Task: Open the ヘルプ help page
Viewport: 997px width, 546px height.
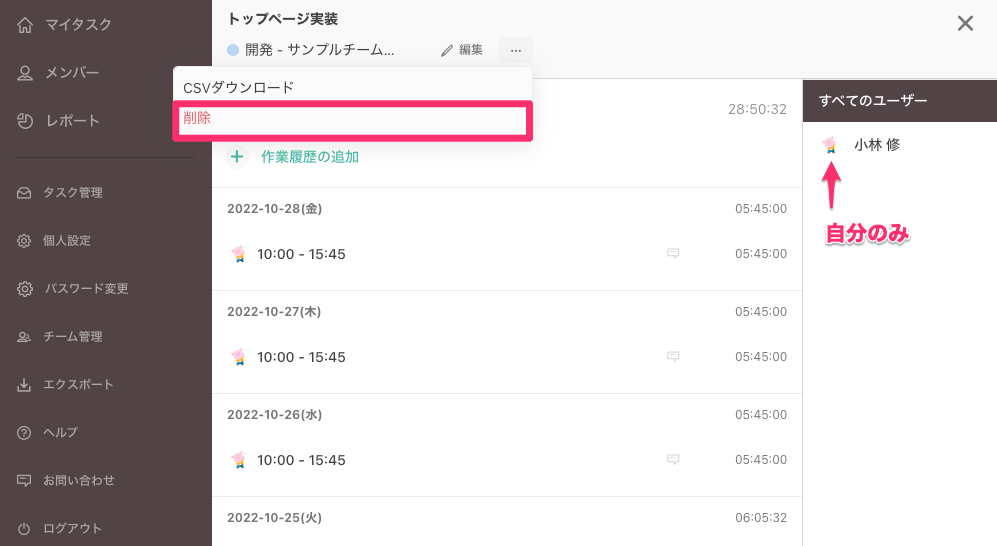Action: coord(60,433)
